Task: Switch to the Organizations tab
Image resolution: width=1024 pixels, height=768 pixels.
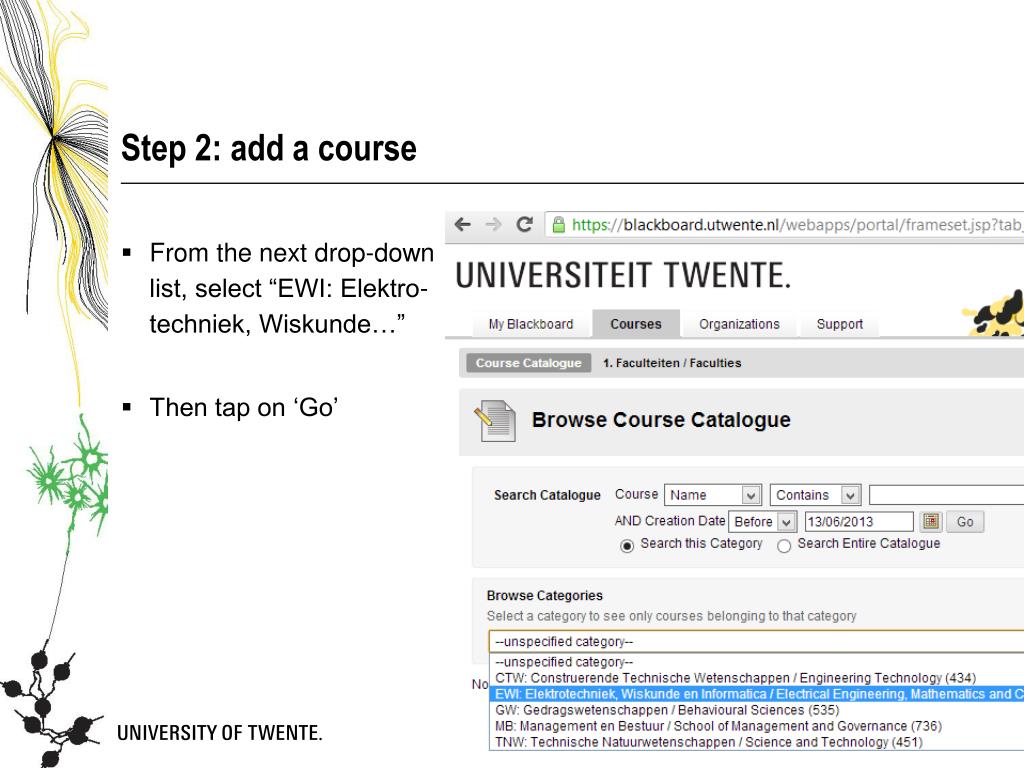Action: point(739,324)
